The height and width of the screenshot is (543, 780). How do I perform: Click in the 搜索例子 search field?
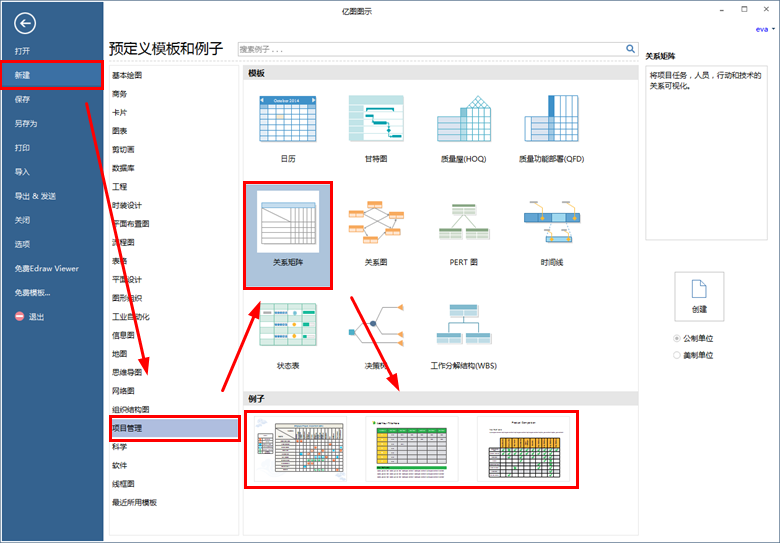click(x=431, y=49)
